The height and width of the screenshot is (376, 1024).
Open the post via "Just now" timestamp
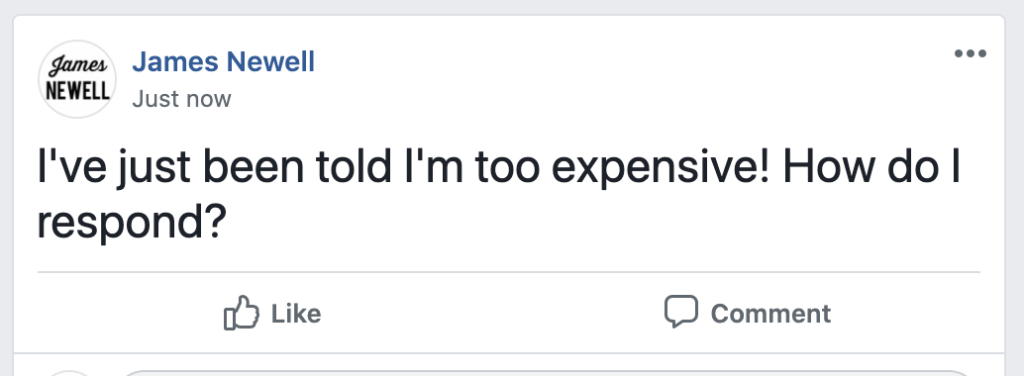coord(182,99)
